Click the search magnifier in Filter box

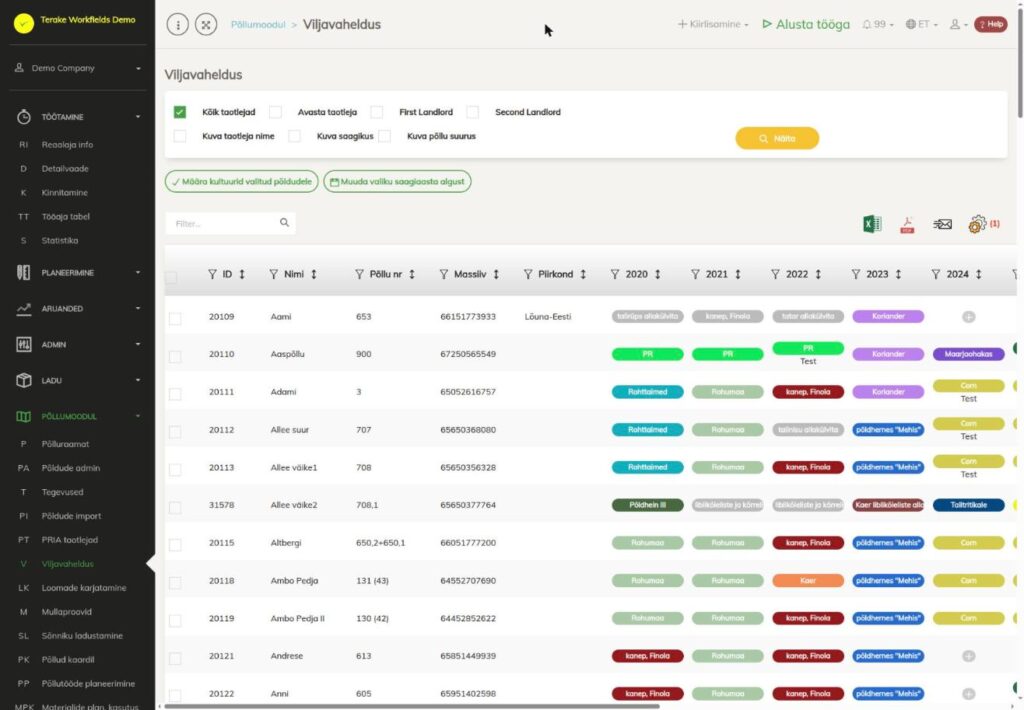(x=284, y=223)
